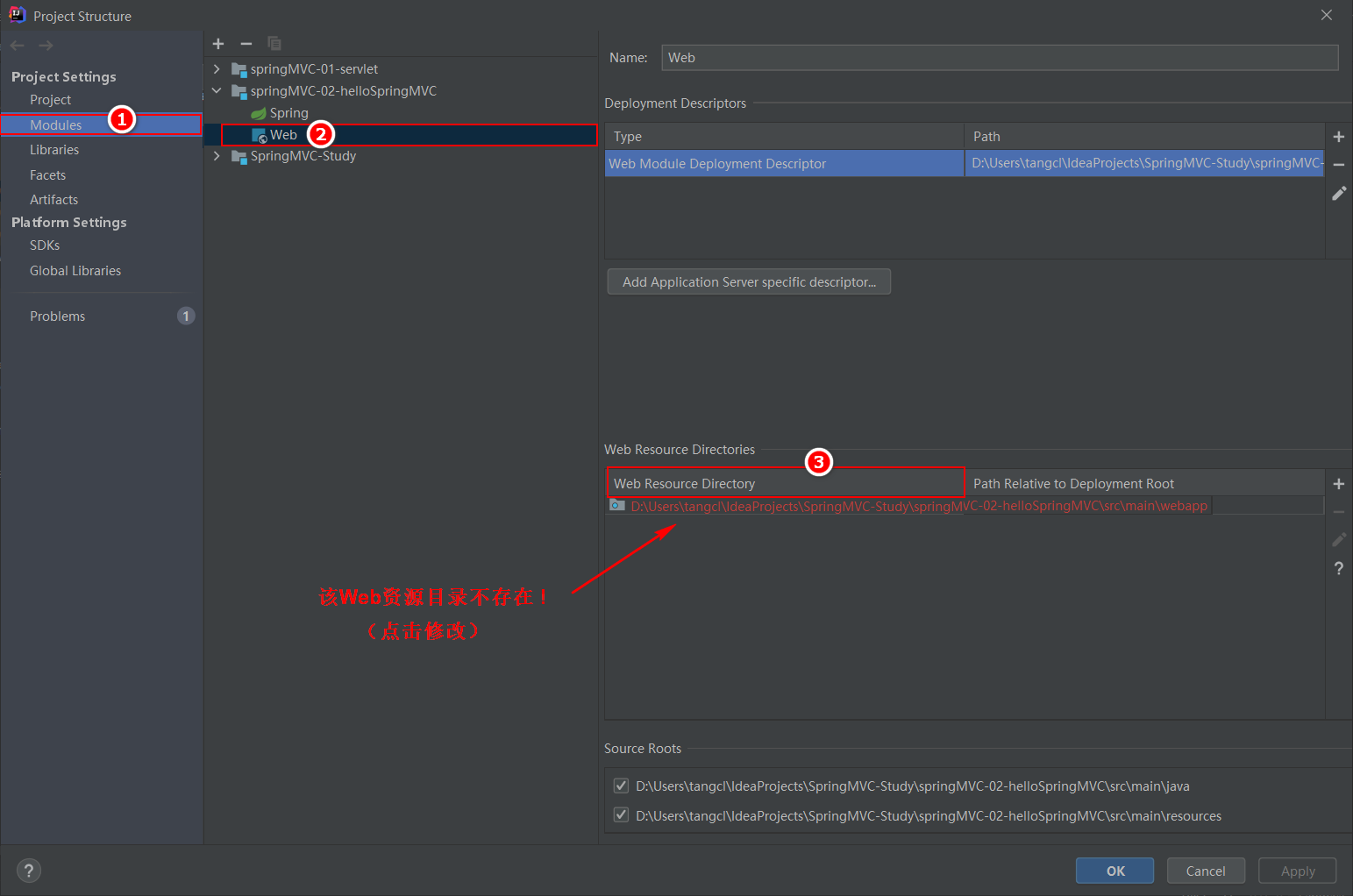The height and width of the screenshot is (896, 1353).
Task: Open dialog help at bottom left
Action: [29, 871]
